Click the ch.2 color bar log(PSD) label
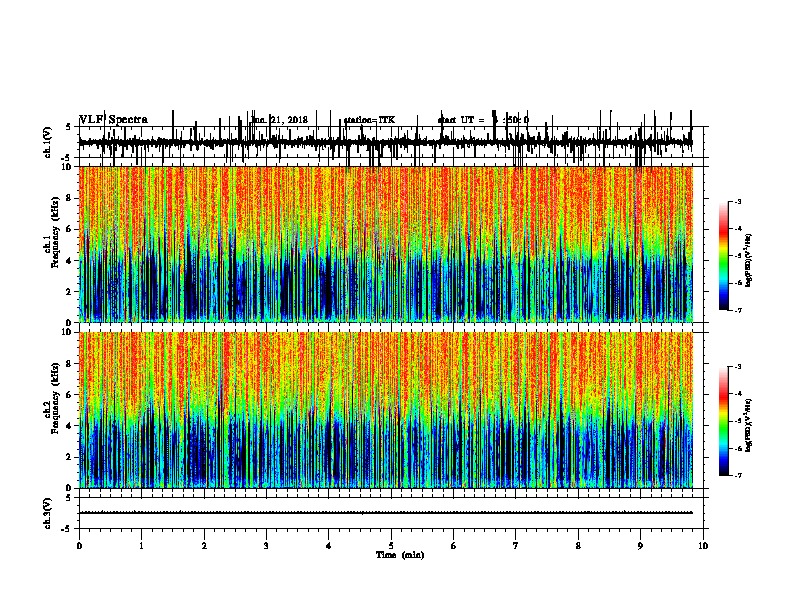This screenshot has height=612, width=792. point(749,425)
